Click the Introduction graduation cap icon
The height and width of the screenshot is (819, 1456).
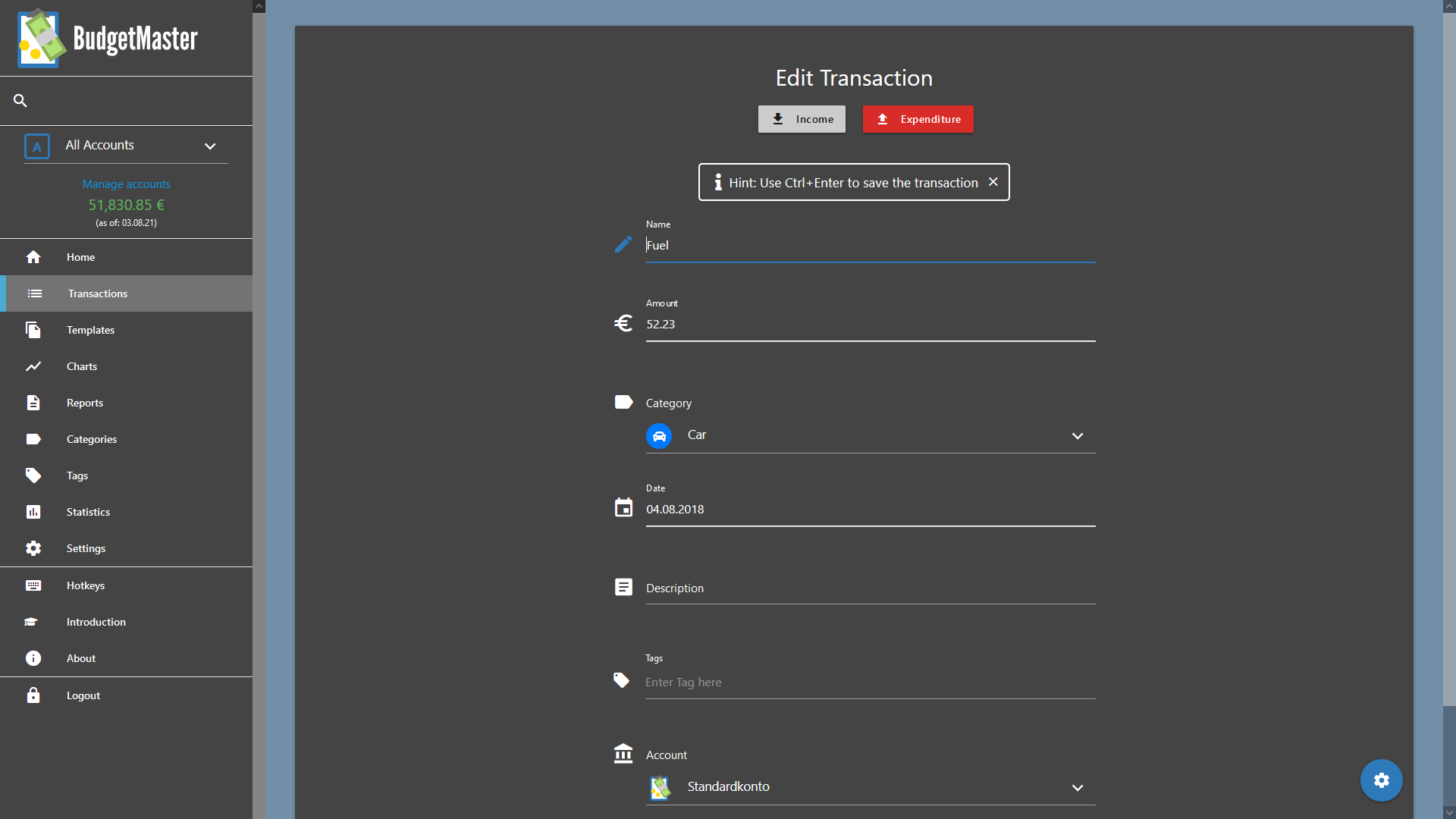pos(31,622)
